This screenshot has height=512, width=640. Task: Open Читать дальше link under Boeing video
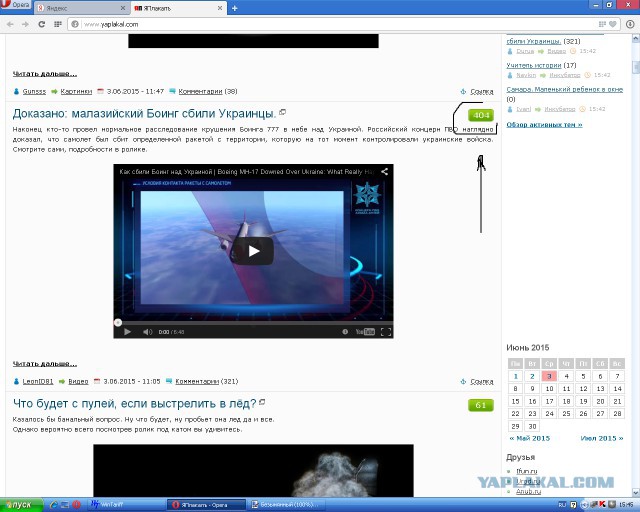(x=44, y=364)
